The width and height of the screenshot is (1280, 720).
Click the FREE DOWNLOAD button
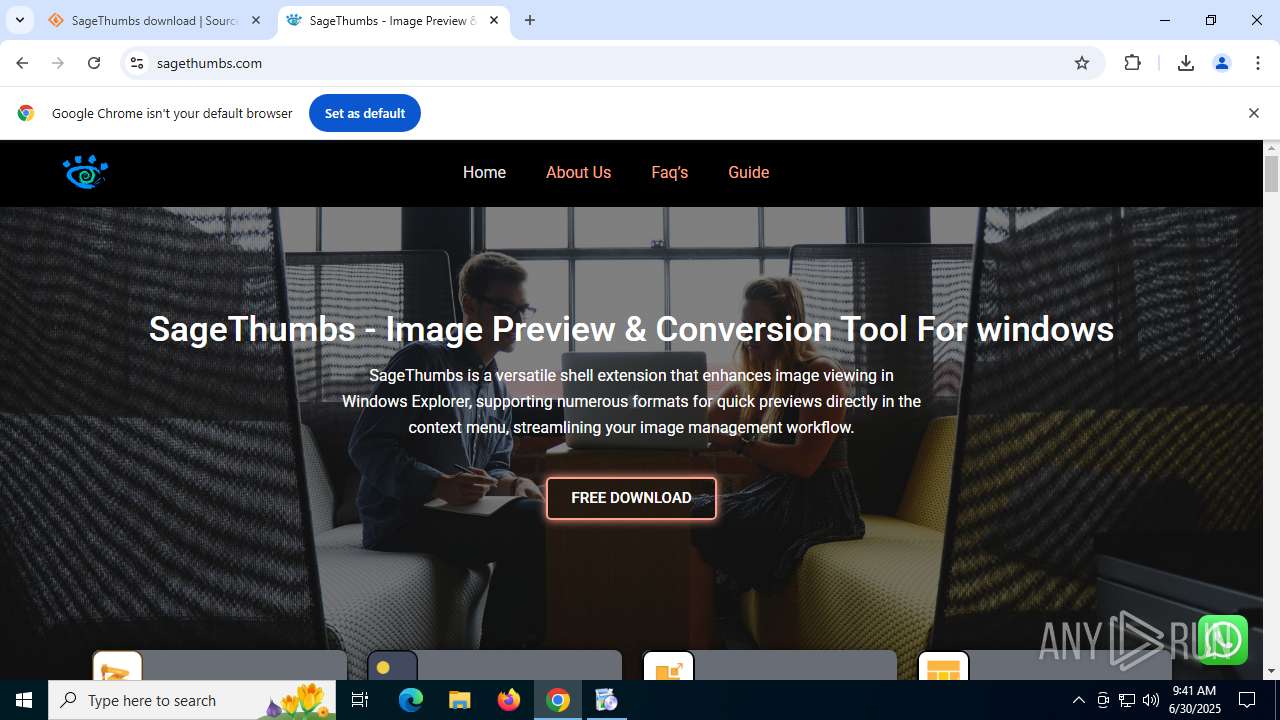(x=631, y=498)
